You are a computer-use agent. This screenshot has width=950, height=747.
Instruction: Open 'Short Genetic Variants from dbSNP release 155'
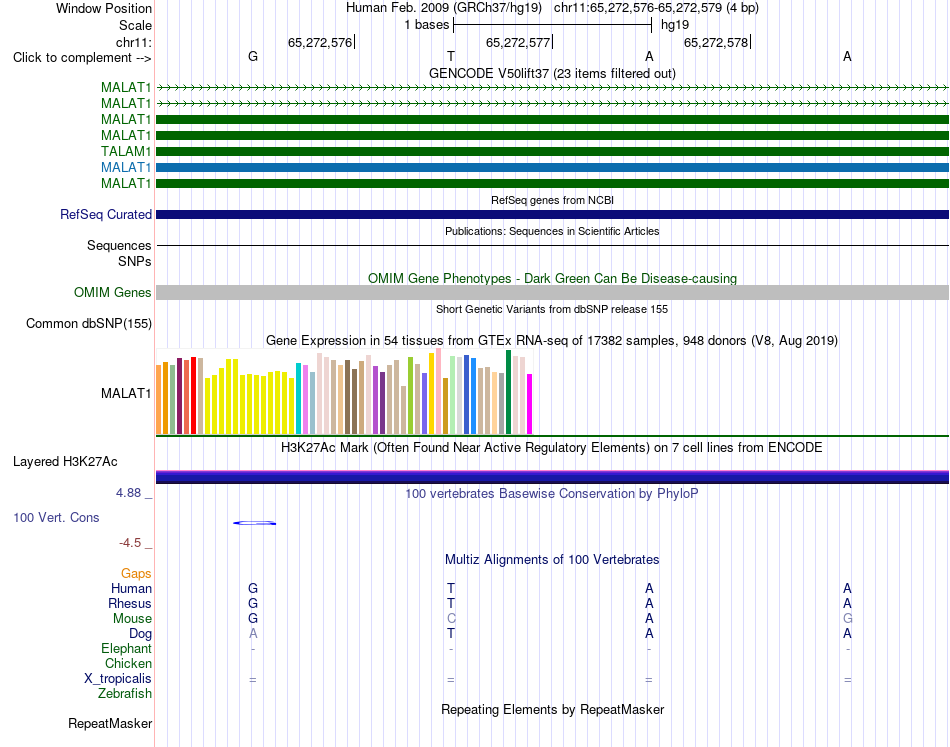[552, 309]
